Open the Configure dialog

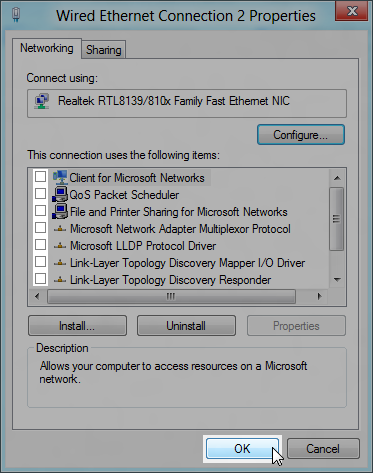coord(301,135)
